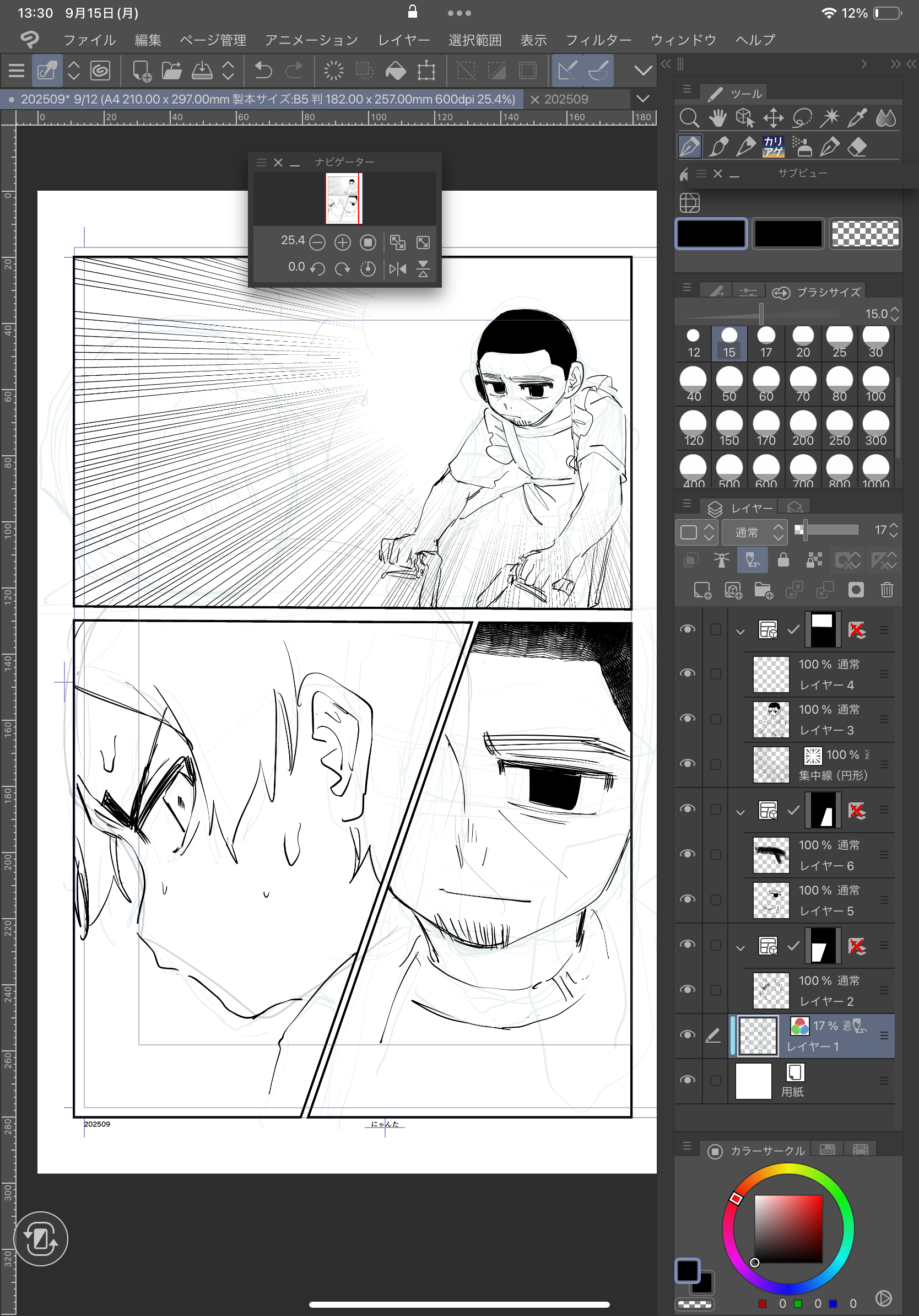919x1316 pixels.
Task: Expand the command bar overflow chevron
Action: coord(644,71)
